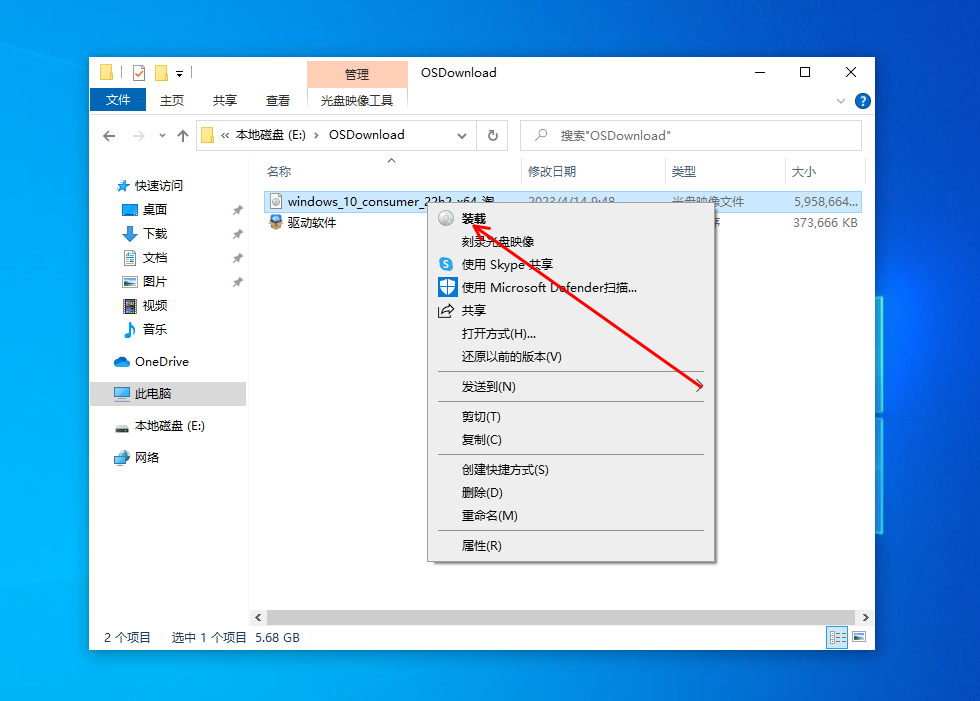Choose 装载 from the context menu
Viewport: 980px width, 701px height.
click(x=474, y=218)
